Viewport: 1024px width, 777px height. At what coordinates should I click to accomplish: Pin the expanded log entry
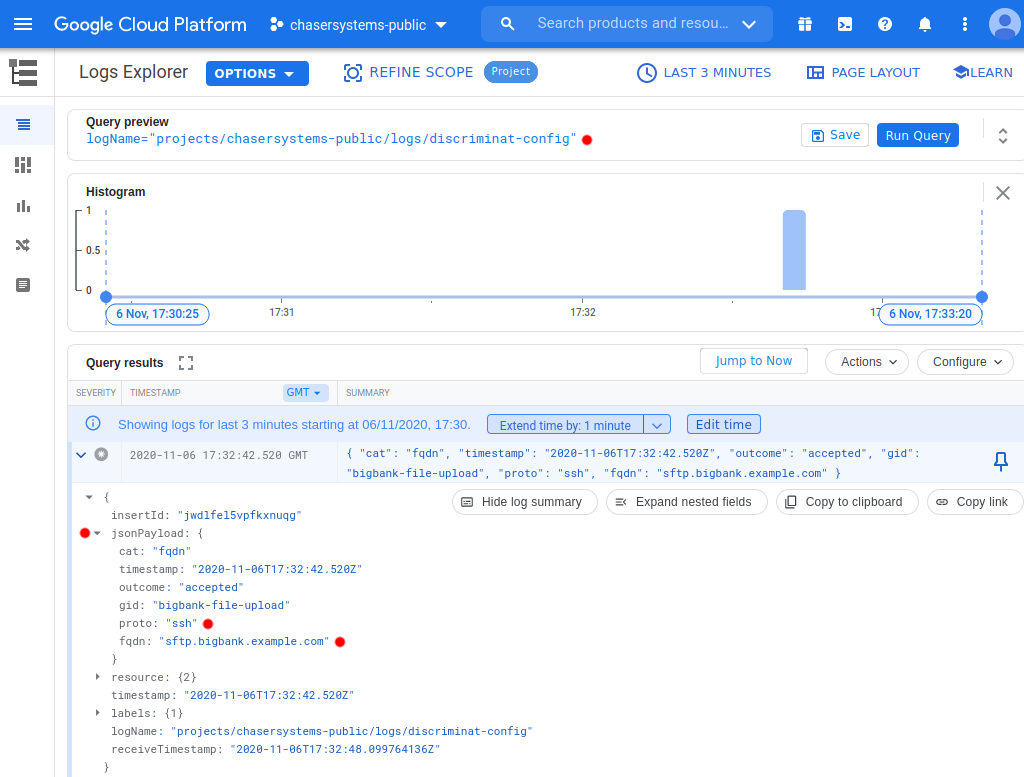point(1001,462)
